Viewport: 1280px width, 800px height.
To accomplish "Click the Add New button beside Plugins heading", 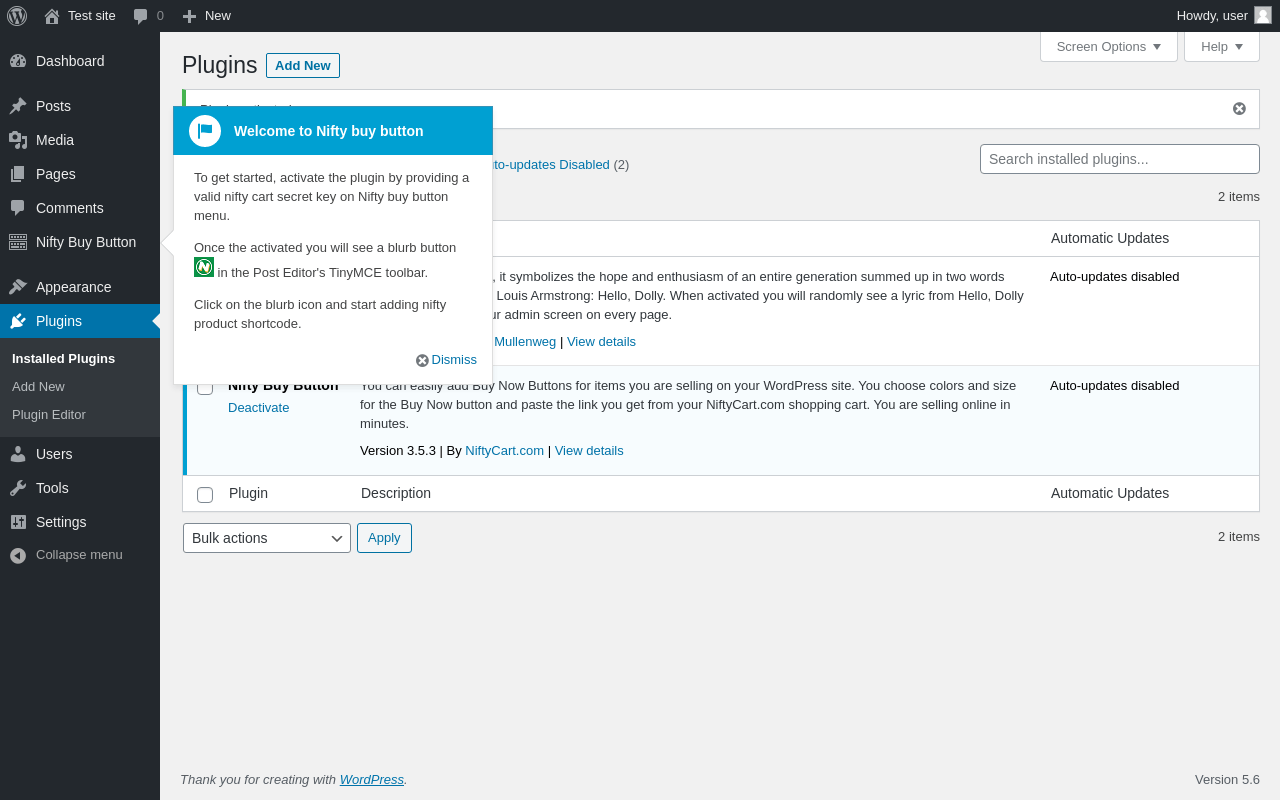I will click(x=303, y=65).
